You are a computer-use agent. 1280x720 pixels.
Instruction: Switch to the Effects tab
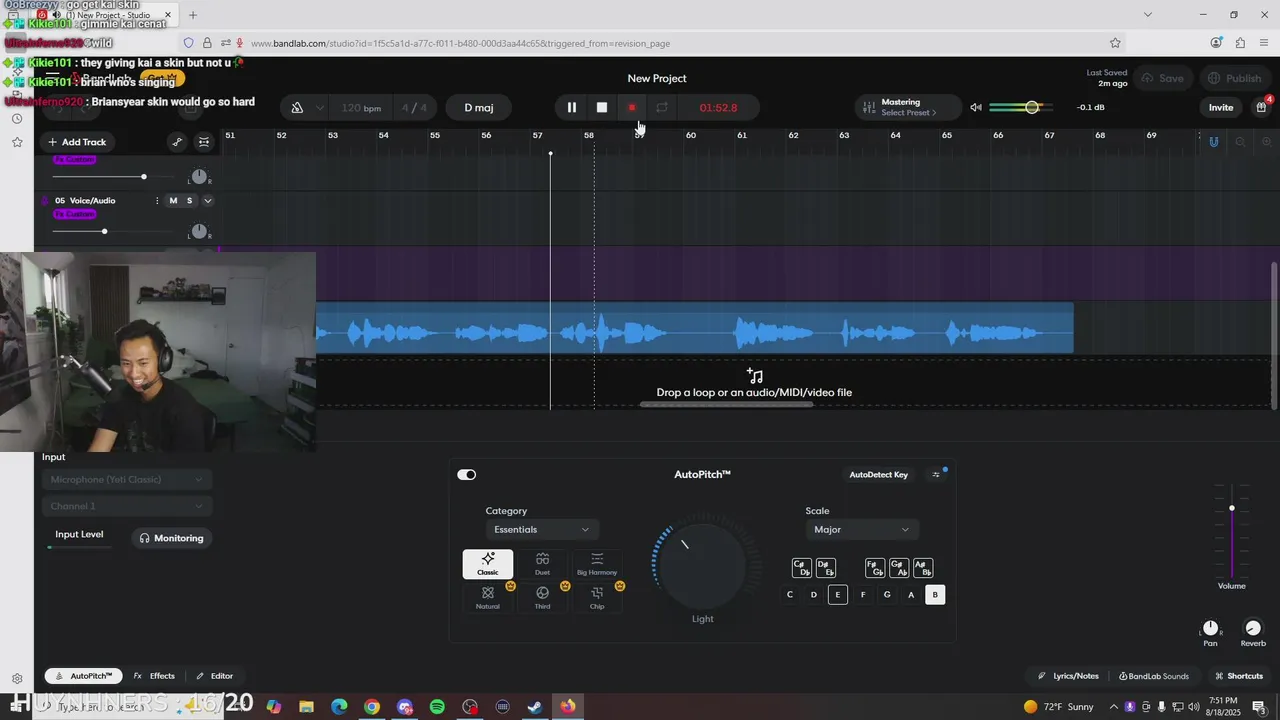pyautogui.click(x=154, y=676)
